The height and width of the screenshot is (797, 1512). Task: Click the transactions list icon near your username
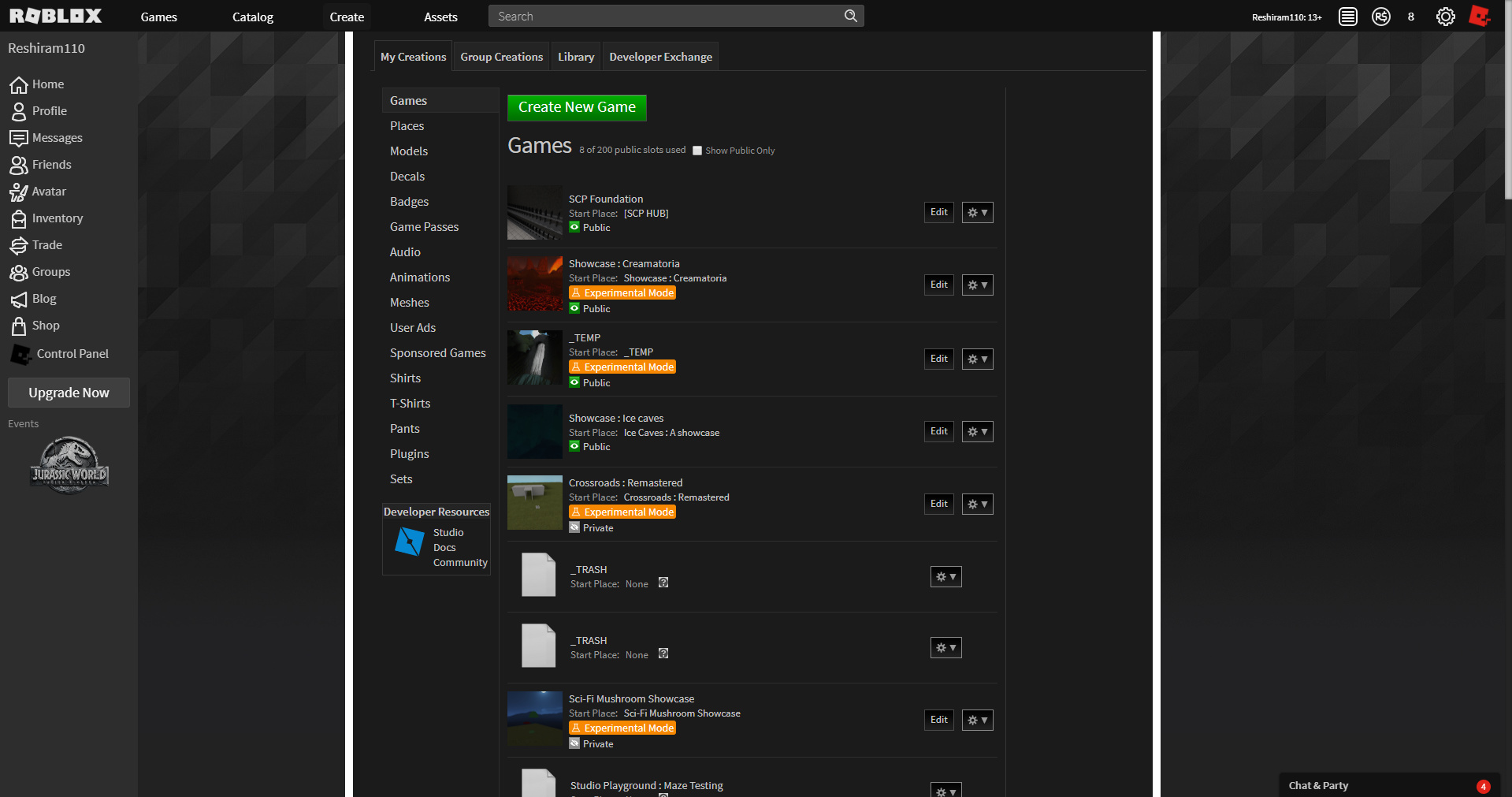pos(1347,16)
